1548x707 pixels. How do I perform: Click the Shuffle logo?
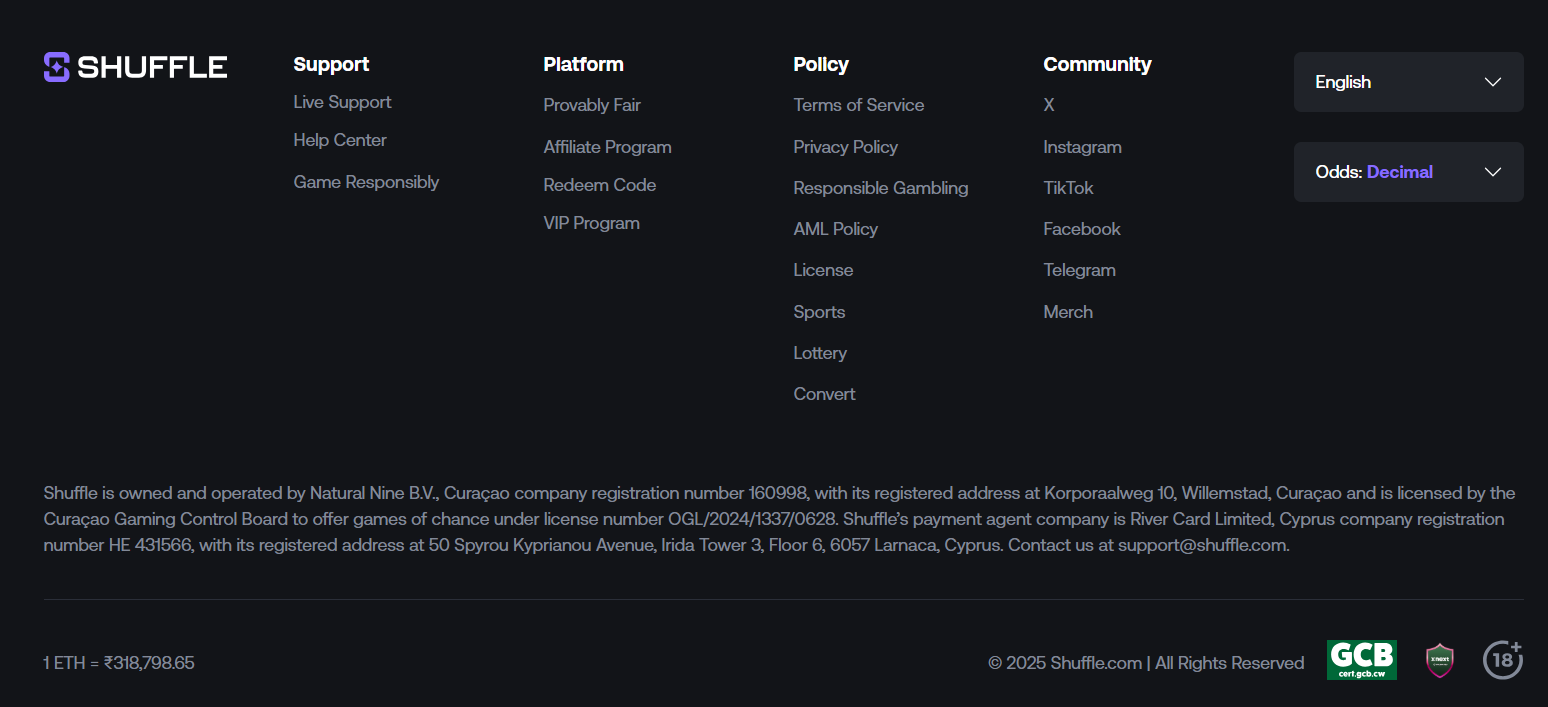tap(135, 67)
